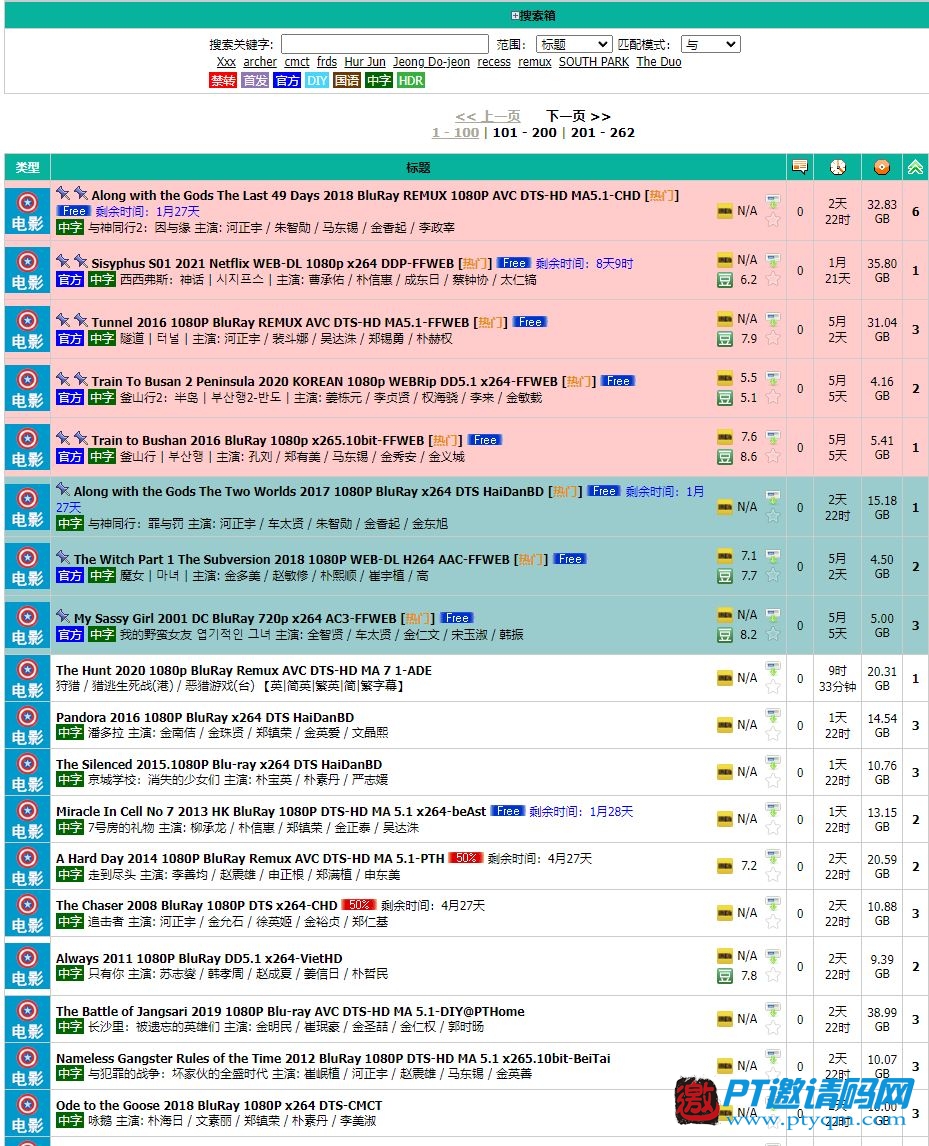Bookmark Sisyphus S01 with its star
The image size is (929, 1146).
coord(773,279)
